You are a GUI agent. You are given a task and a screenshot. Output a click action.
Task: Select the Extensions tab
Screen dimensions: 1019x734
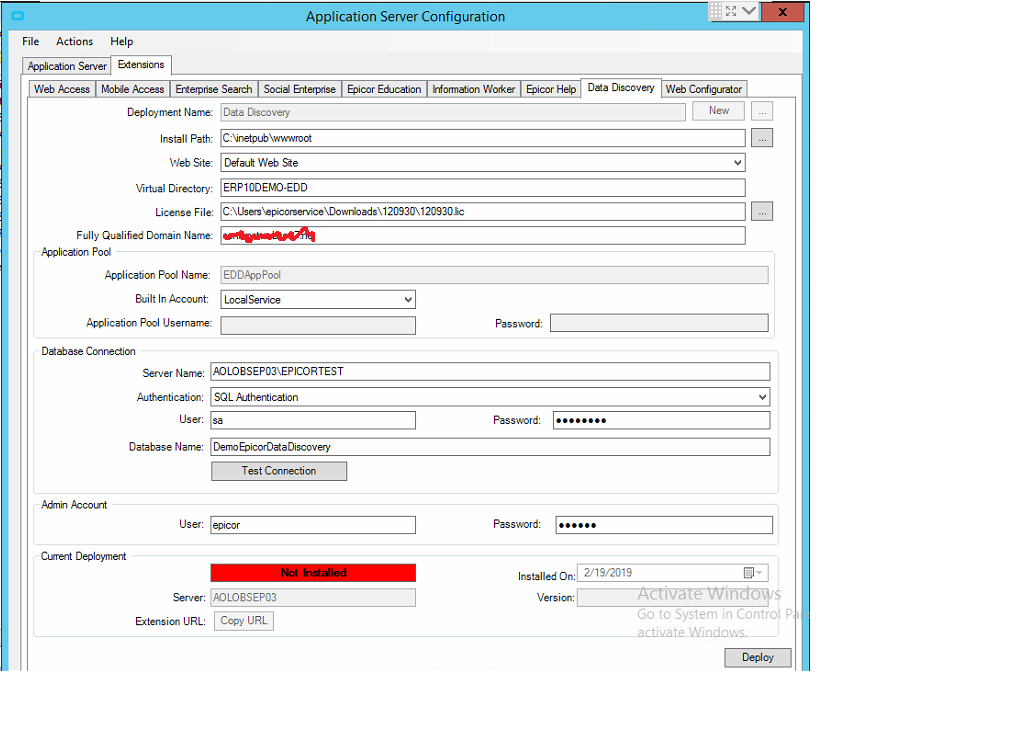(x=141, y=65)
